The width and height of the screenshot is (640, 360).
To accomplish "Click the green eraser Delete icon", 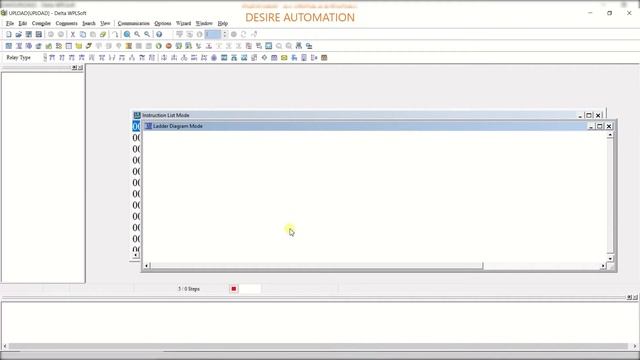I will coord(103,34).
